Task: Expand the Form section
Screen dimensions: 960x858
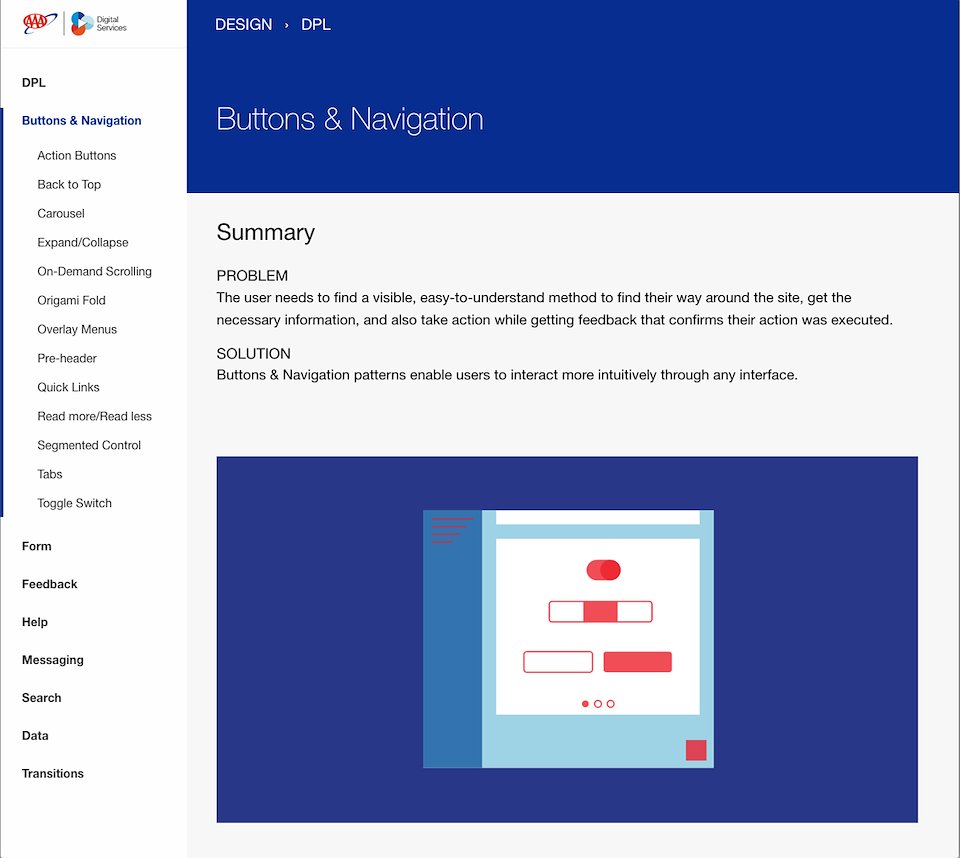Action: (x=37, y=546)
